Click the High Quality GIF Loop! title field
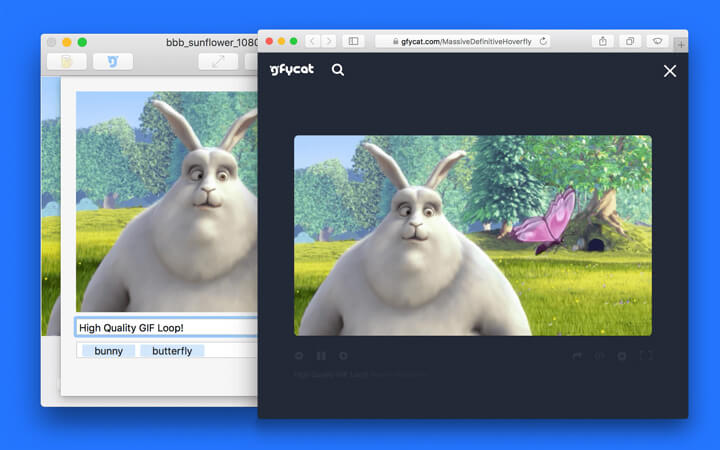The image size is (720, 450). 166,327
